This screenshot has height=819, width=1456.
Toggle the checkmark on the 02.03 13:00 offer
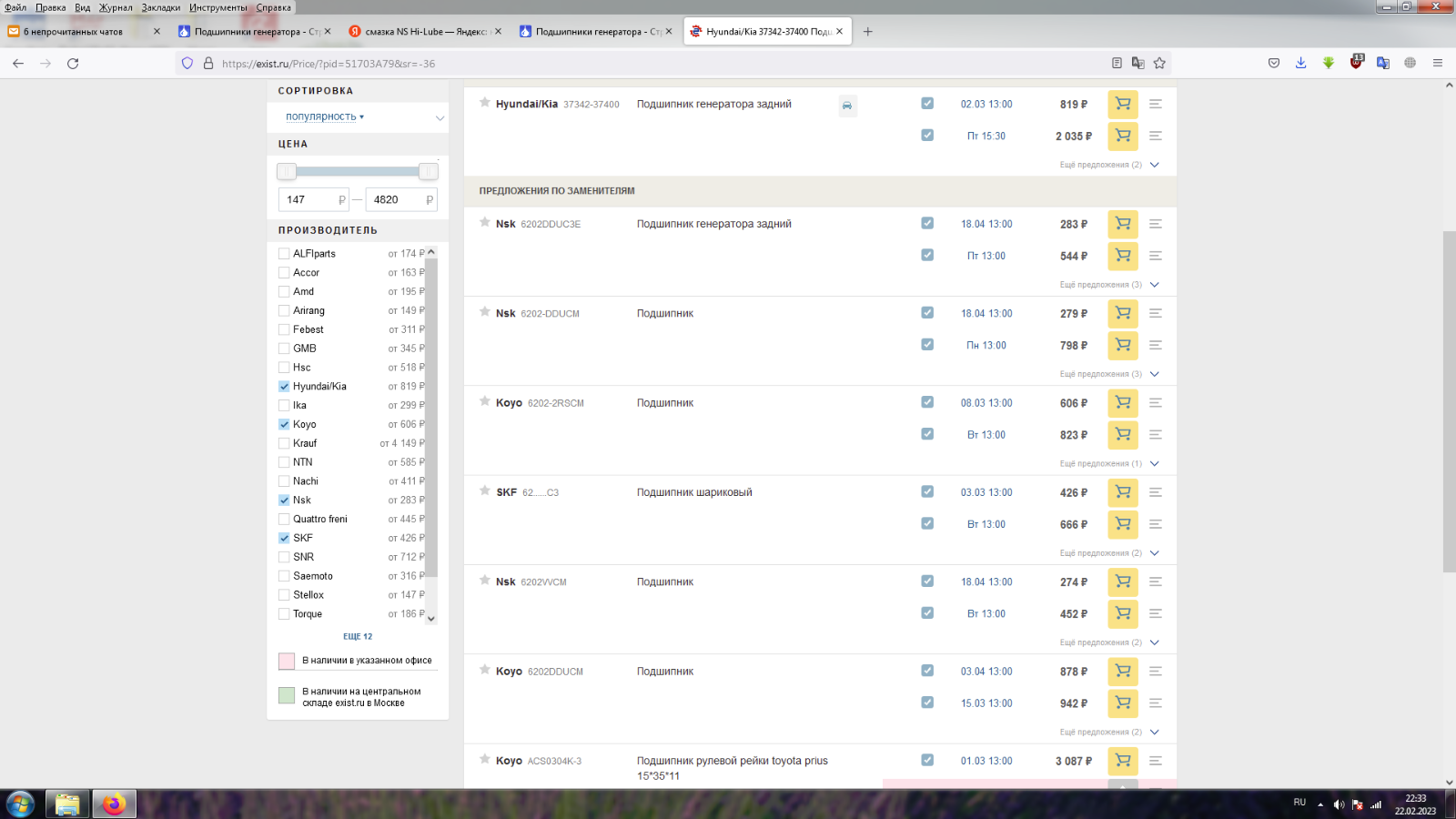coord(927,104)
